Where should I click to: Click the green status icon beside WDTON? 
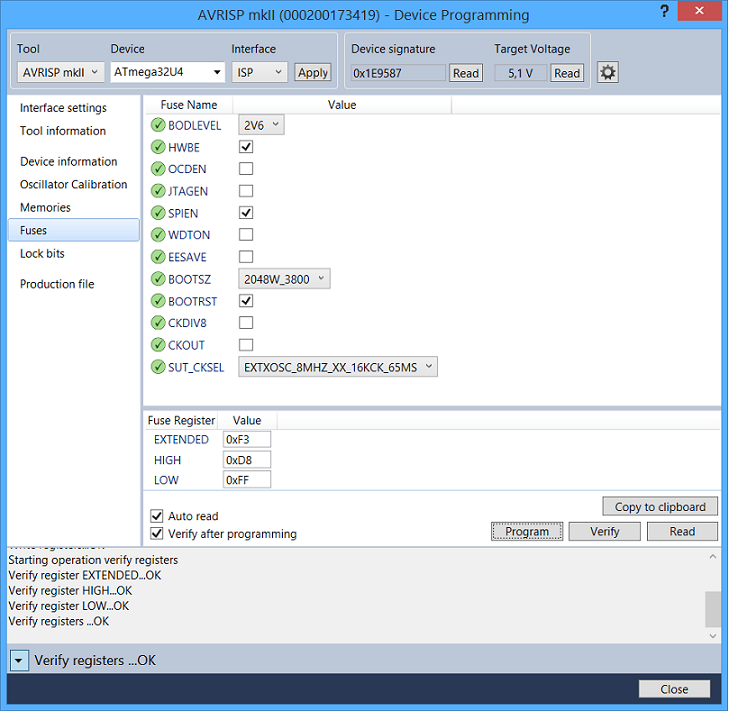click(158, 235)
